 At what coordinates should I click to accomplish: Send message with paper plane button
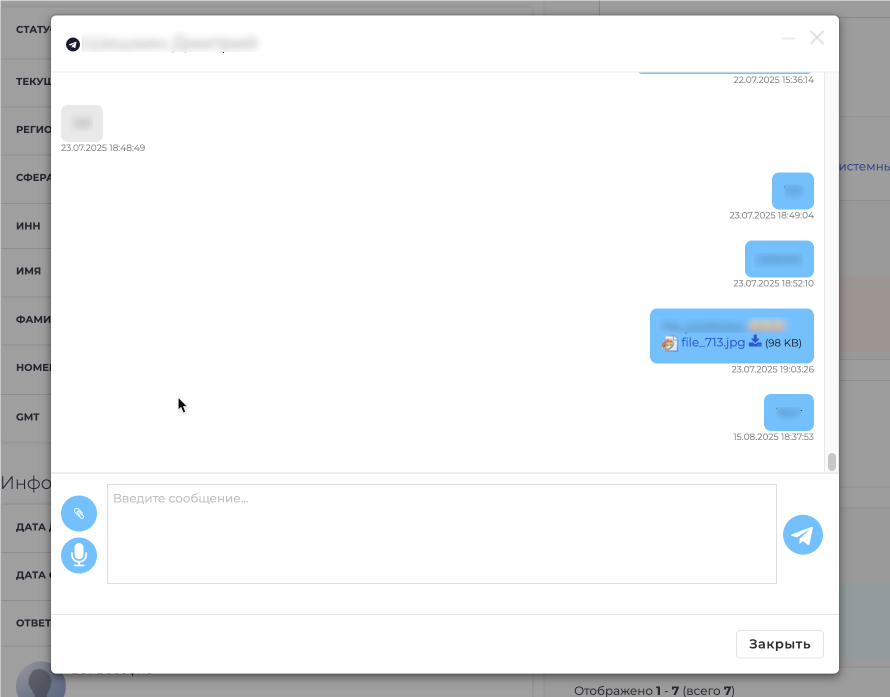pos(803,535)
